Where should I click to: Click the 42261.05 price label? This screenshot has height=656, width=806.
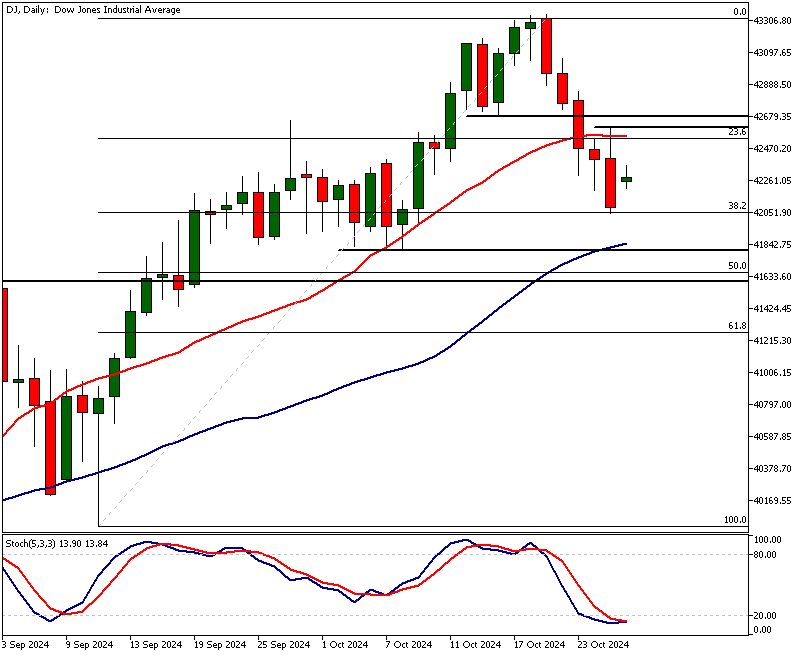772,180
